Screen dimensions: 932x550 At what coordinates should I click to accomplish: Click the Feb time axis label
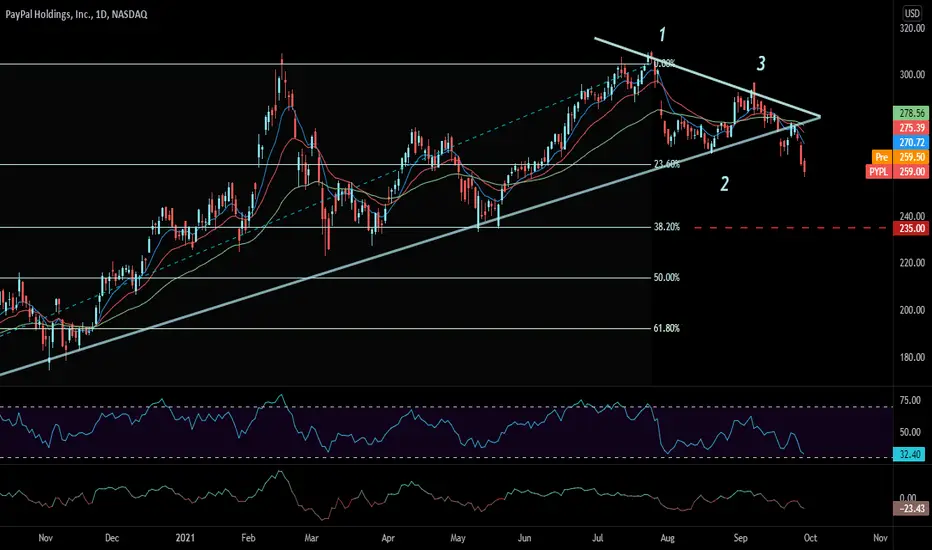pyautogui.click(x=248, y=538)
